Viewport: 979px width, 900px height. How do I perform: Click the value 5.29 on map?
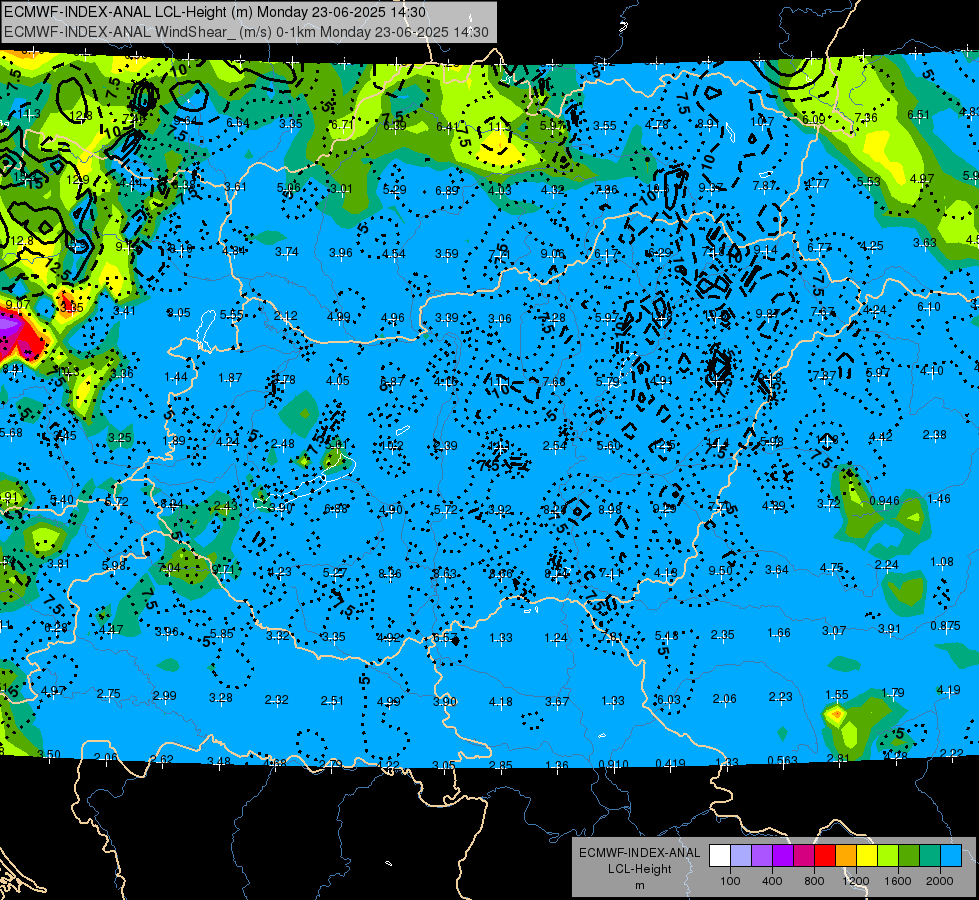[395, 189]
